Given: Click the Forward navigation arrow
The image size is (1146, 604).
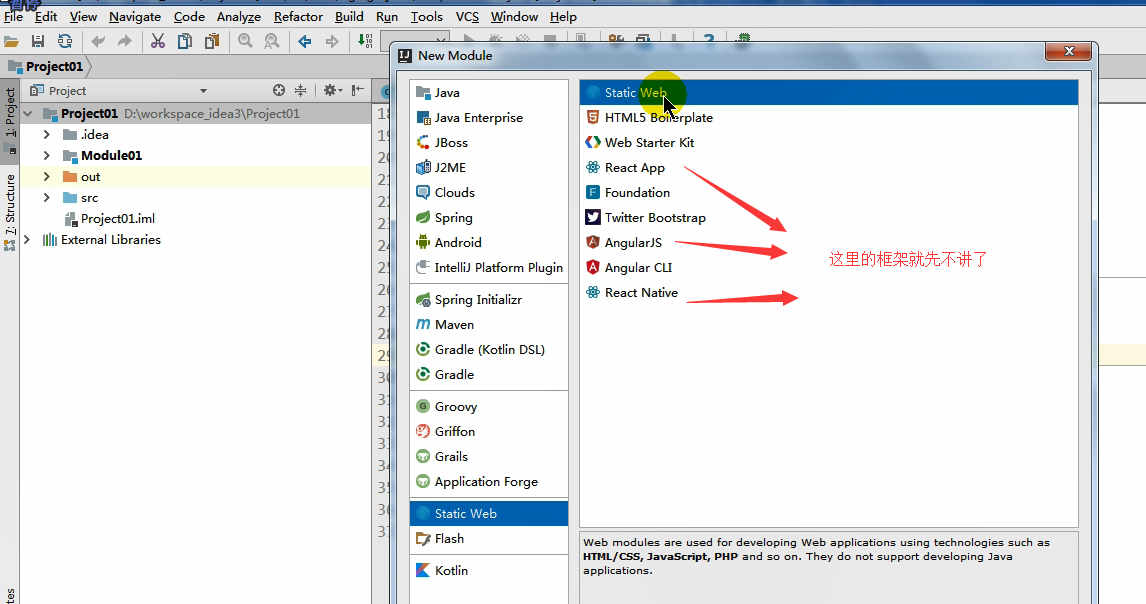Looking at the screenshot, I should click(332, 42).
